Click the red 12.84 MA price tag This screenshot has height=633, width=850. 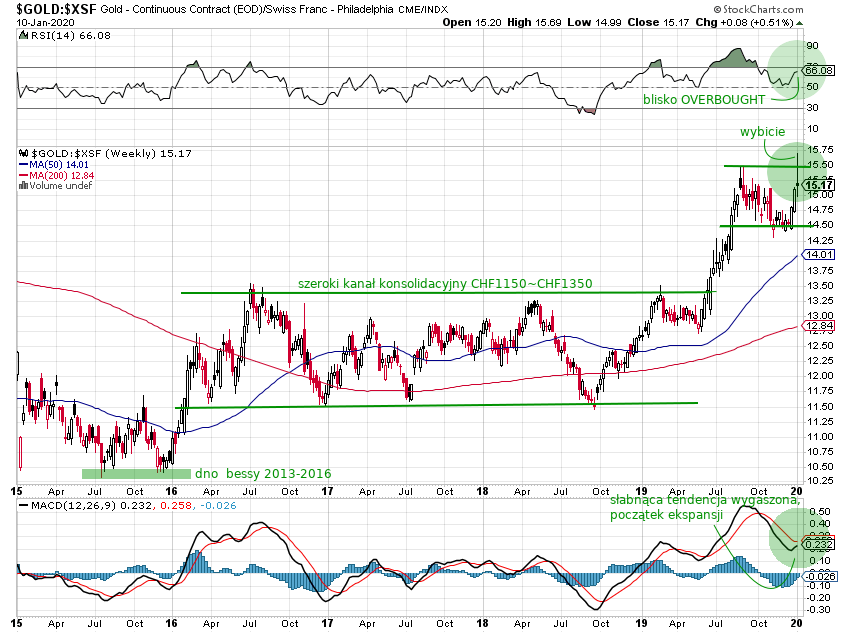pyautogui.click(x=818, y=326)
